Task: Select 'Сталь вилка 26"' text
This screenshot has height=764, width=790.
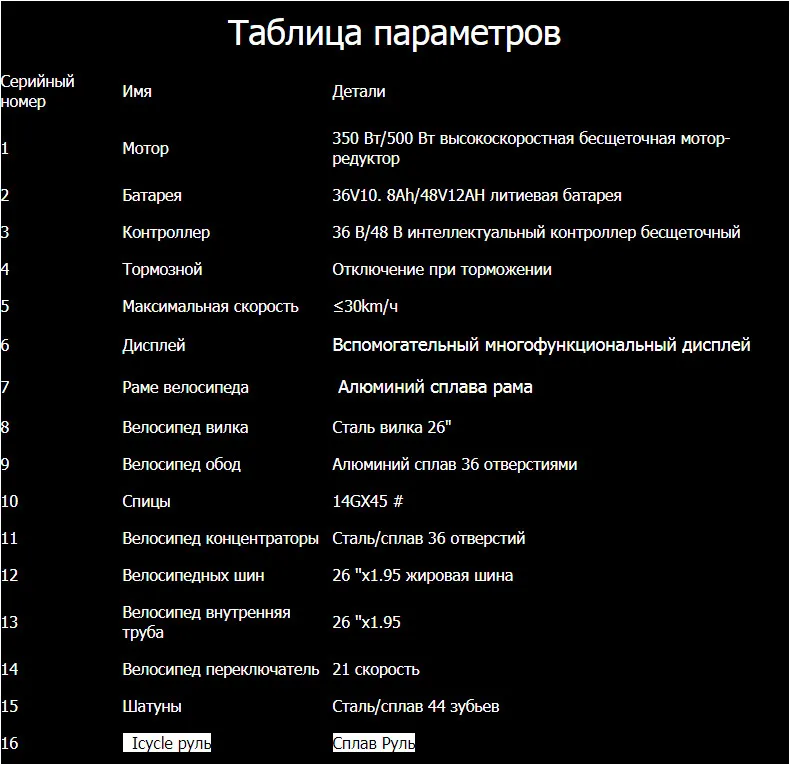Action: point(391,427)
